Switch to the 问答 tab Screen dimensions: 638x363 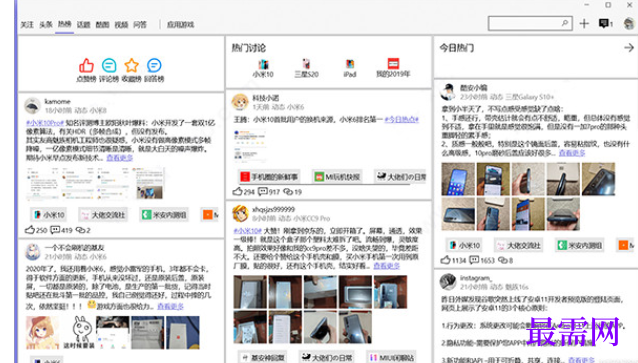coord(140,24)
